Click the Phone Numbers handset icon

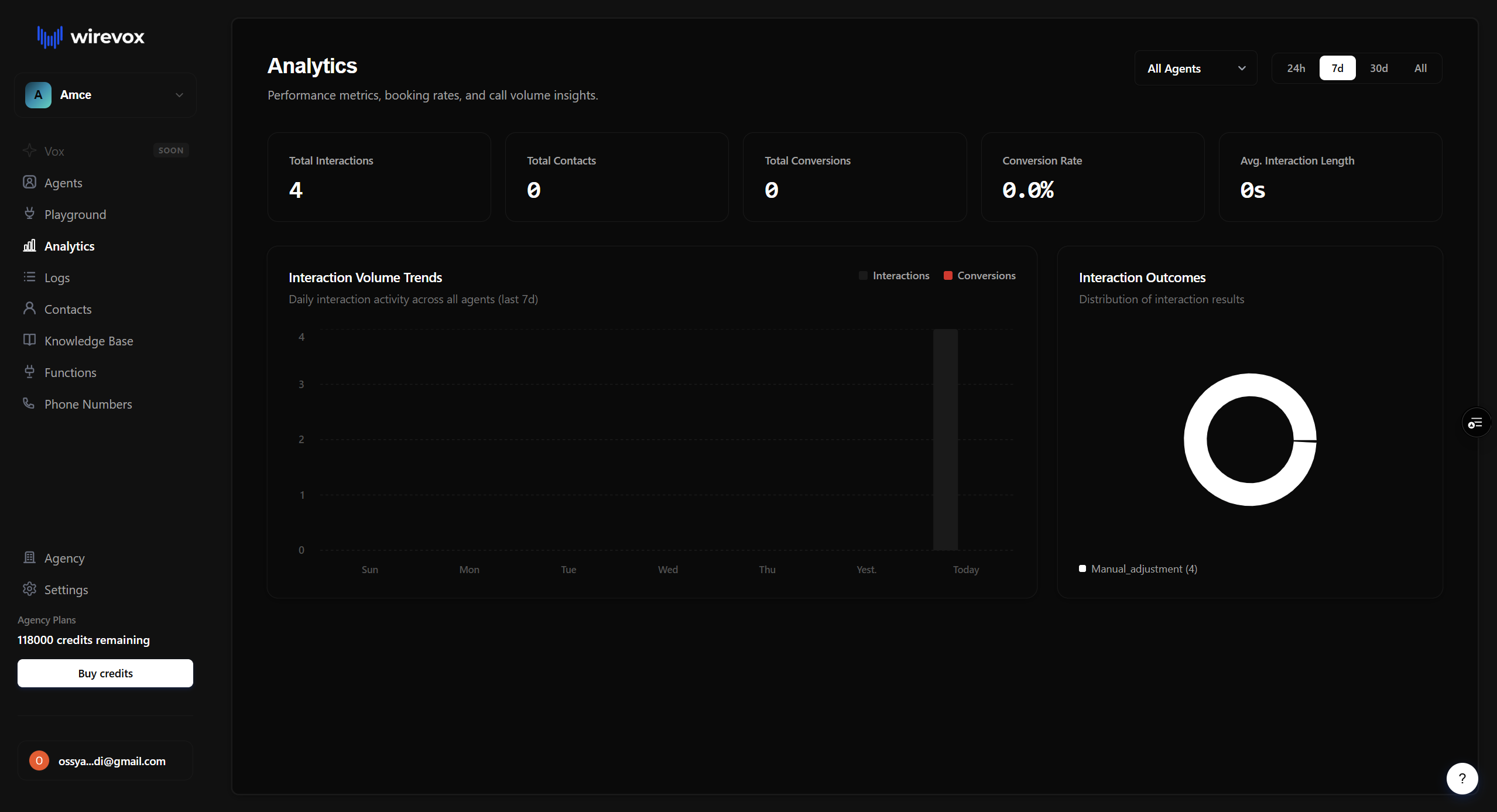coord(29,403)
